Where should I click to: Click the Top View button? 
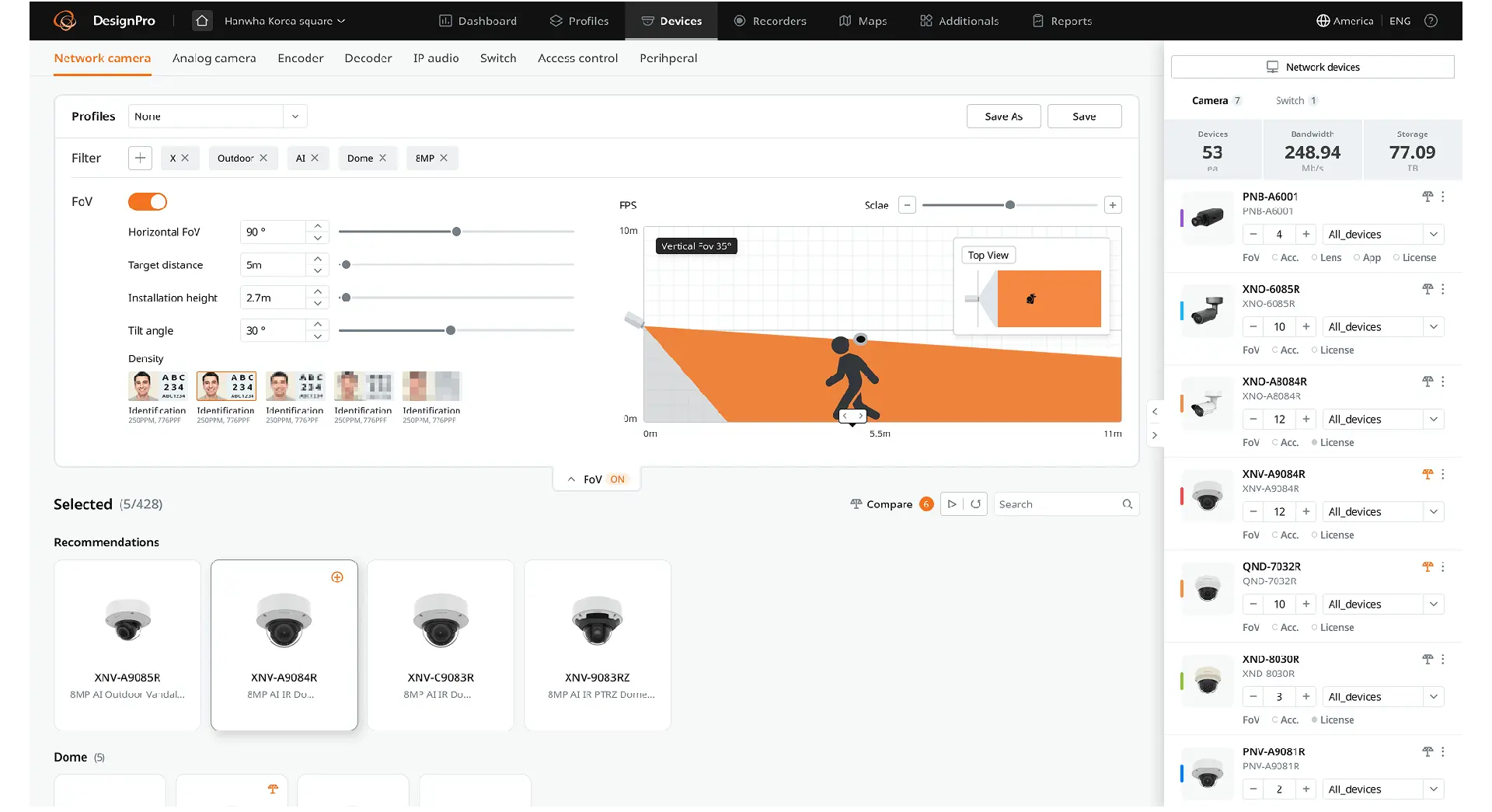tap(988, 256)
